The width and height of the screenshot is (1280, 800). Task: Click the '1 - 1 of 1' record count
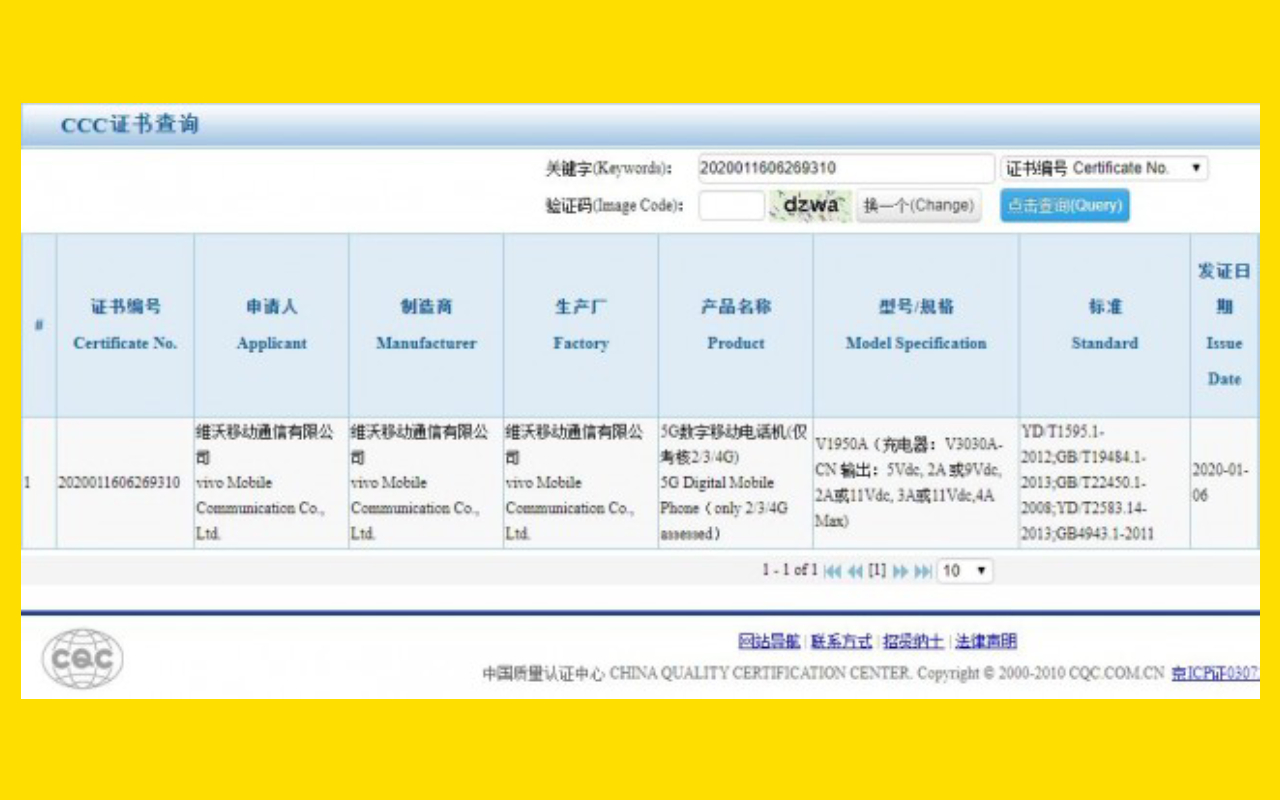coord(790,570)
